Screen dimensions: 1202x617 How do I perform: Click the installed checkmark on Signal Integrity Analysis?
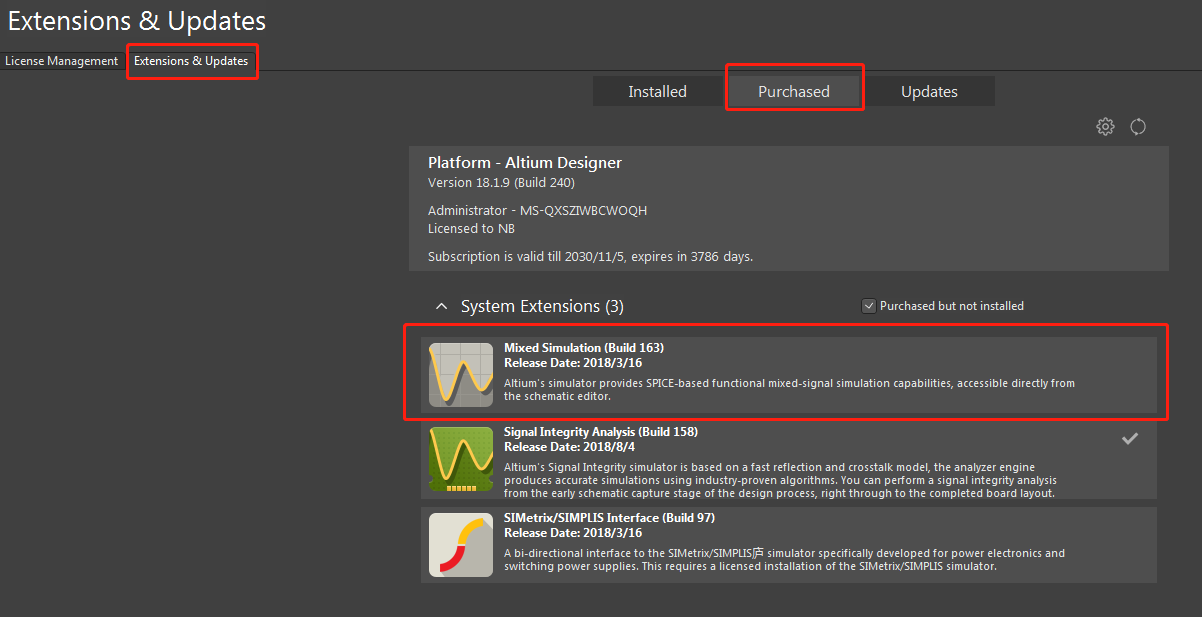1130,438
